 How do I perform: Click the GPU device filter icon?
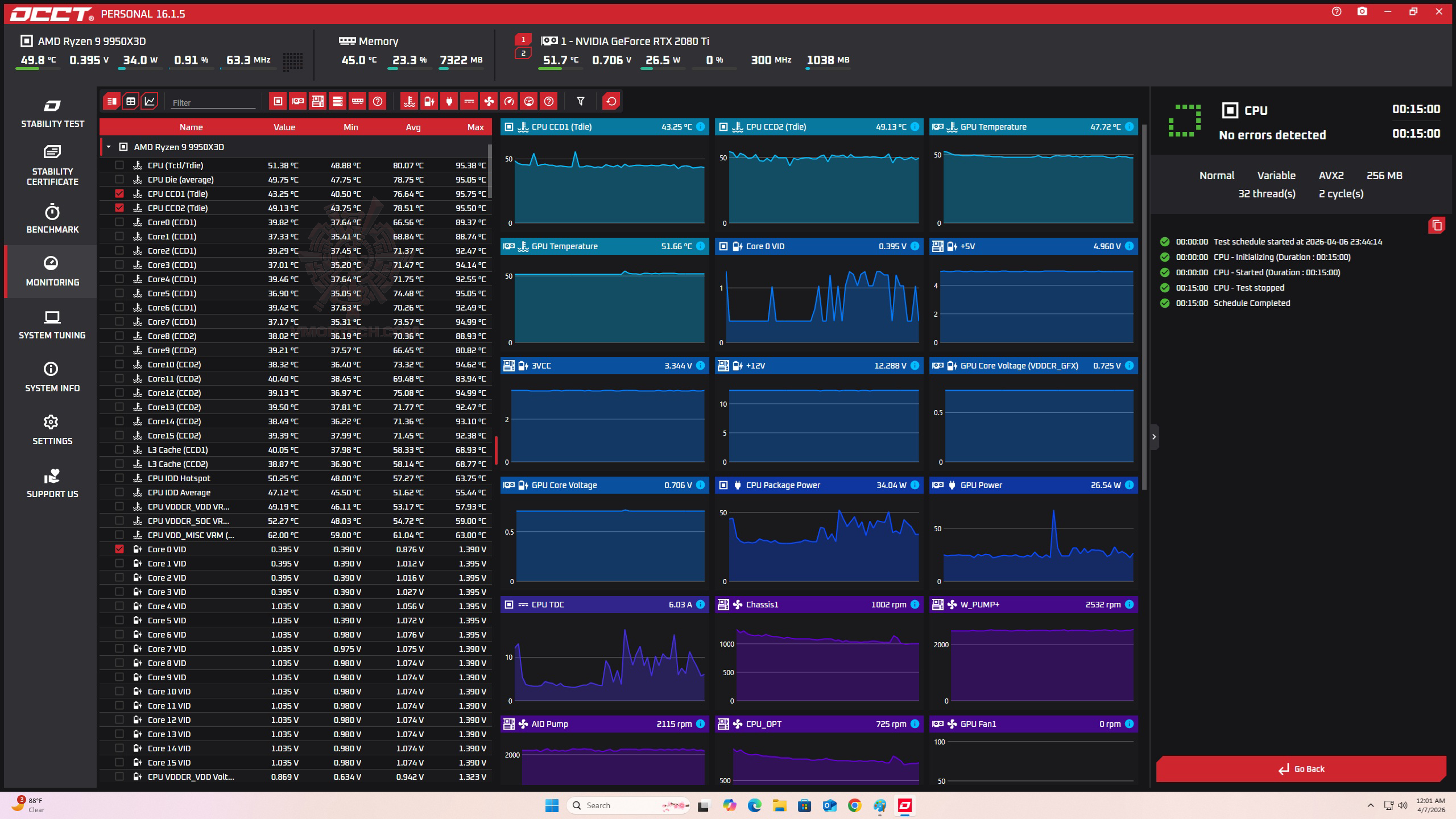[297, 101]
